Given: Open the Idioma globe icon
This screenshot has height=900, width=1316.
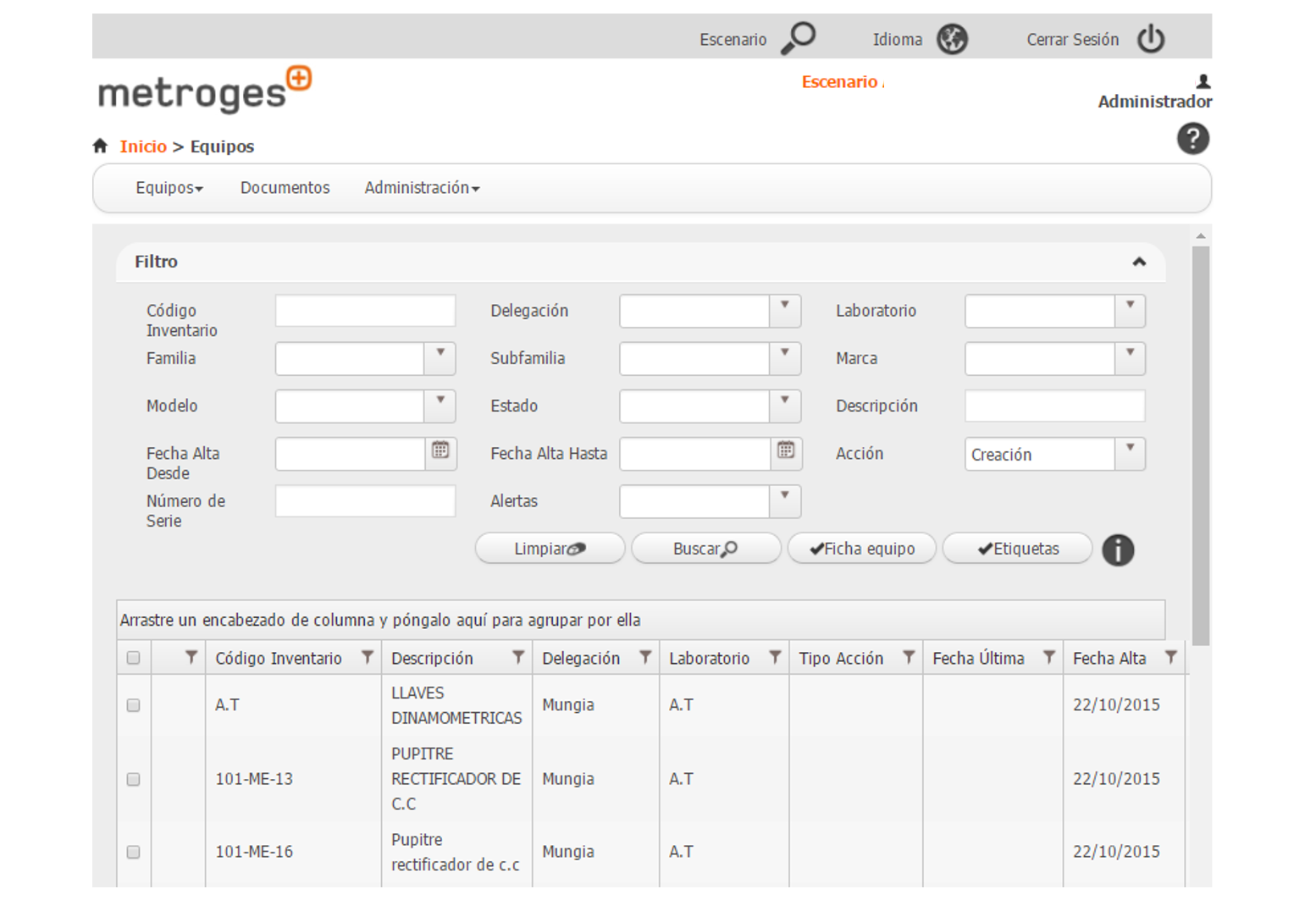Looking at the screenshot, I should 952,39.
